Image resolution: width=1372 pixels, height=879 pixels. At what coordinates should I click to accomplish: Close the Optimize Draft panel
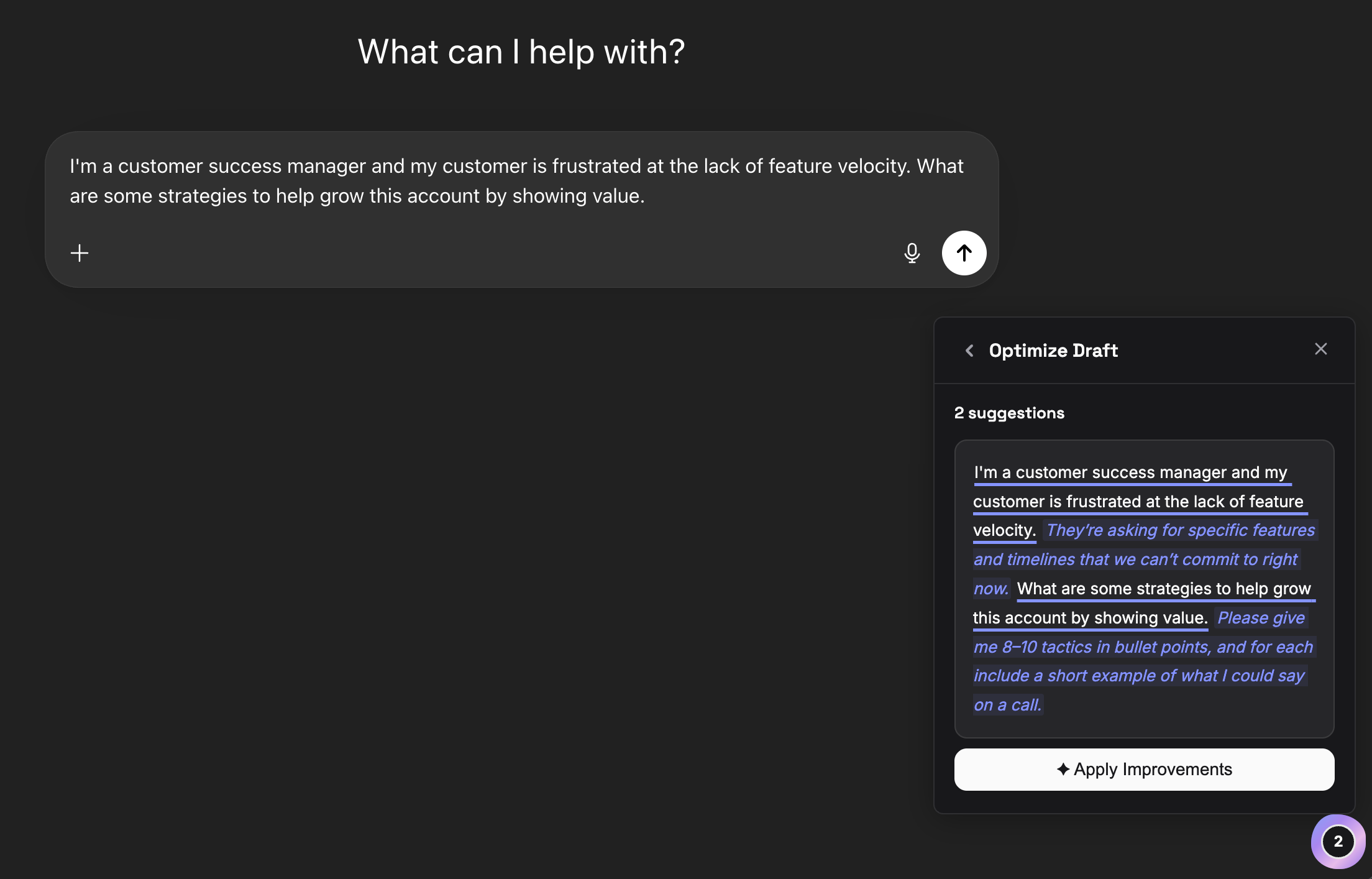pos(1320,349)
